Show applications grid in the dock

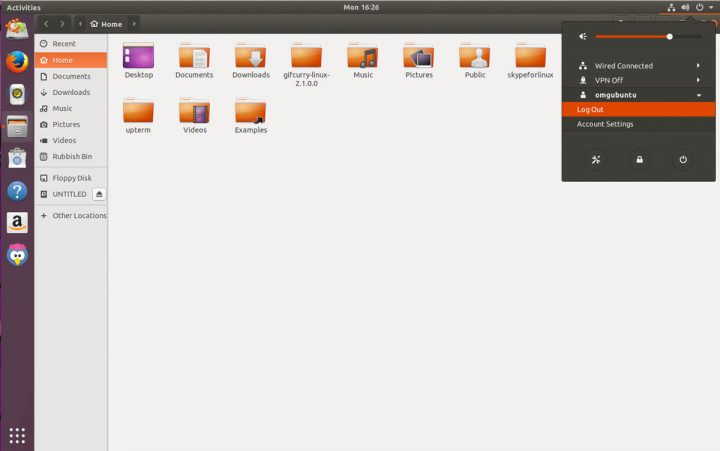point(16,435)
